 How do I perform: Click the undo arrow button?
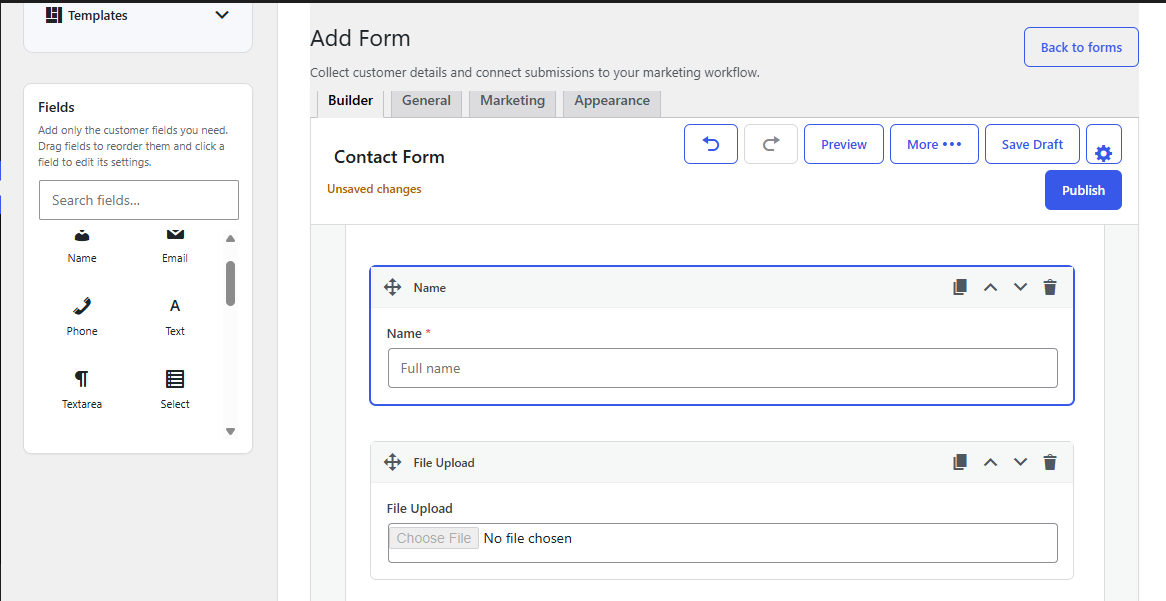click(711, 144)
